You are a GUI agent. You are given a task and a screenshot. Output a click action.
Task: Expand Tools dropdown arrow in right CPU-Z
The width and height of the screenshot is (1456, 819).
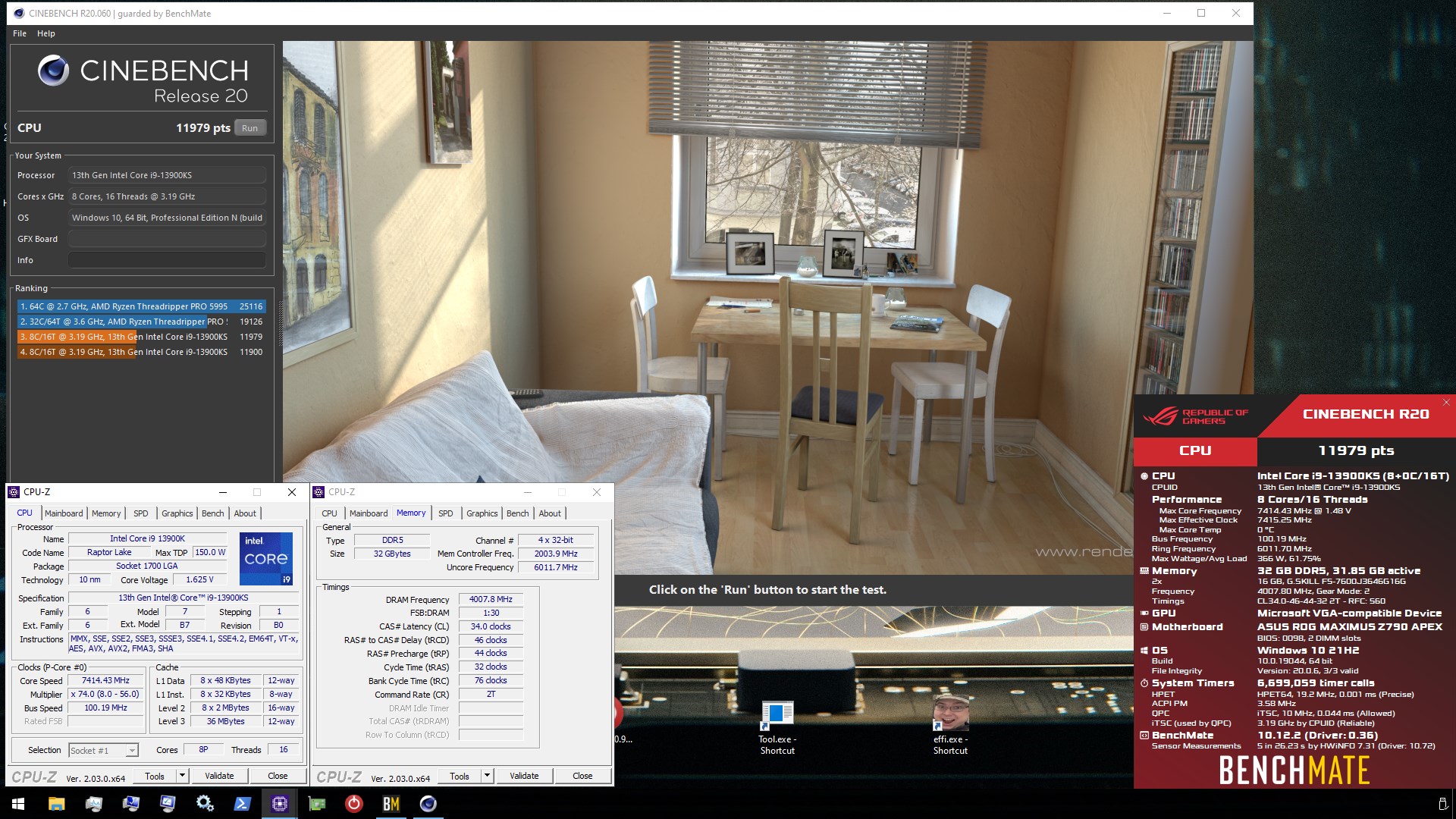[x=487, y=776]
